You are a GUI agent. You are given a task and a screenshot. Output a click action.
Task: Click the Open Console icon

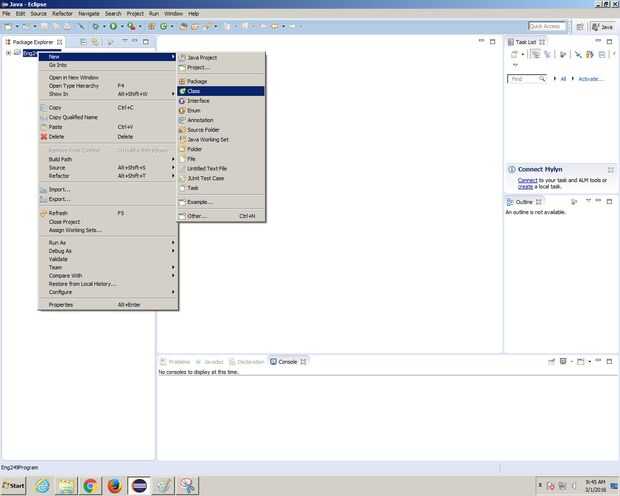tap(580, 362)
